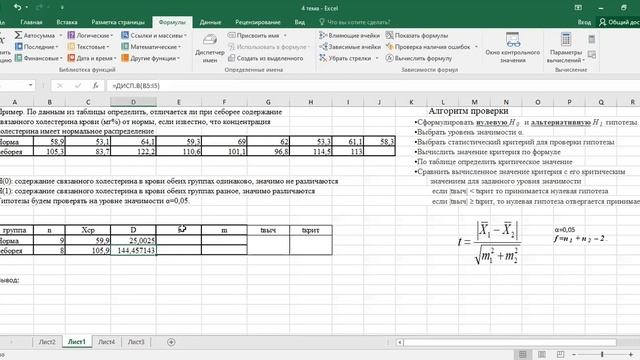Viewport: 640px width, 360px height.
Task: Open the Watch Window (Окно контрольного значения)
Action: tap(513, 48)
